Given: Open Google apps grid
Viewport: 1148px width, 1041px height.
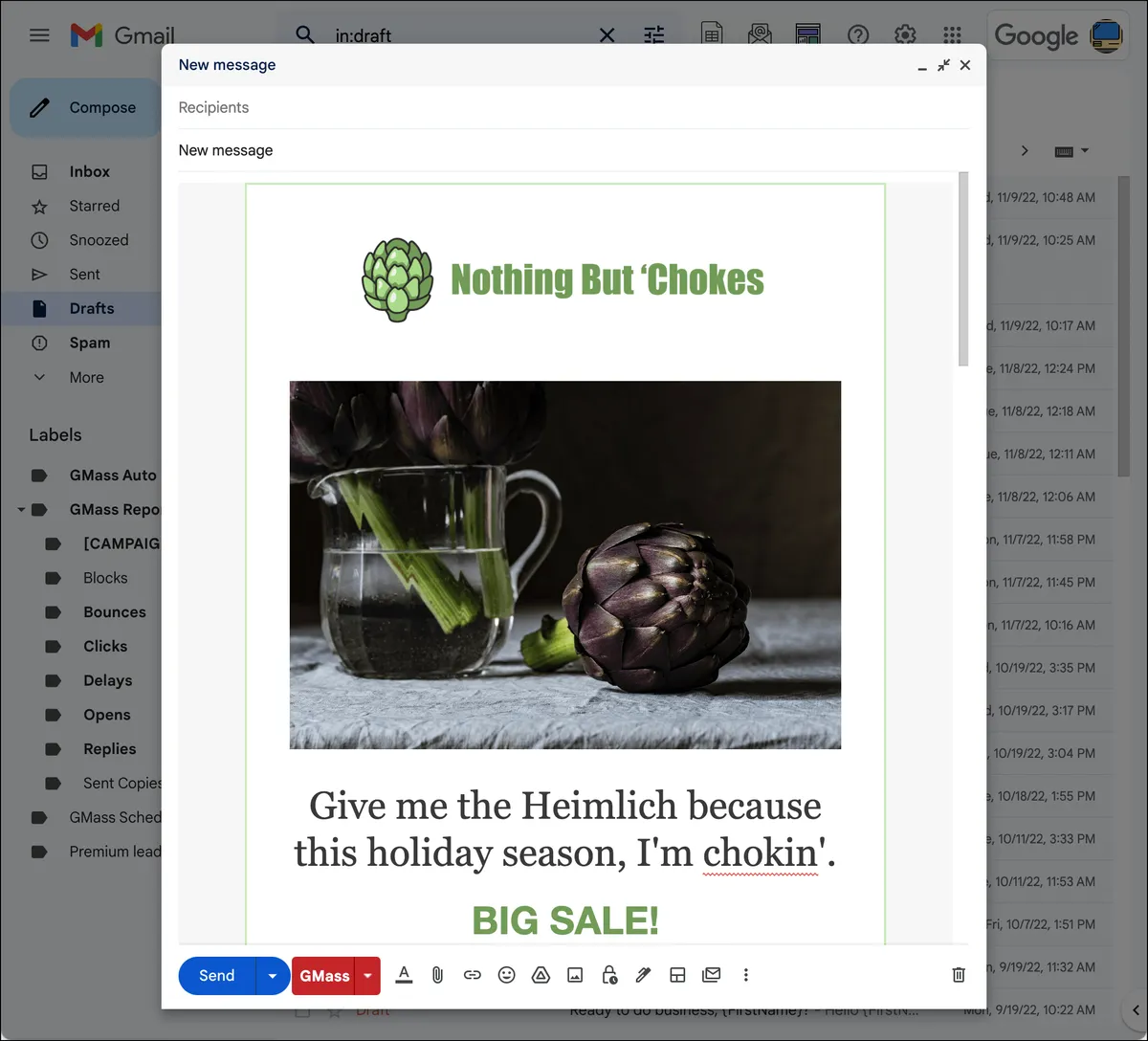Looking at the screenshot, I should [952, 35].
